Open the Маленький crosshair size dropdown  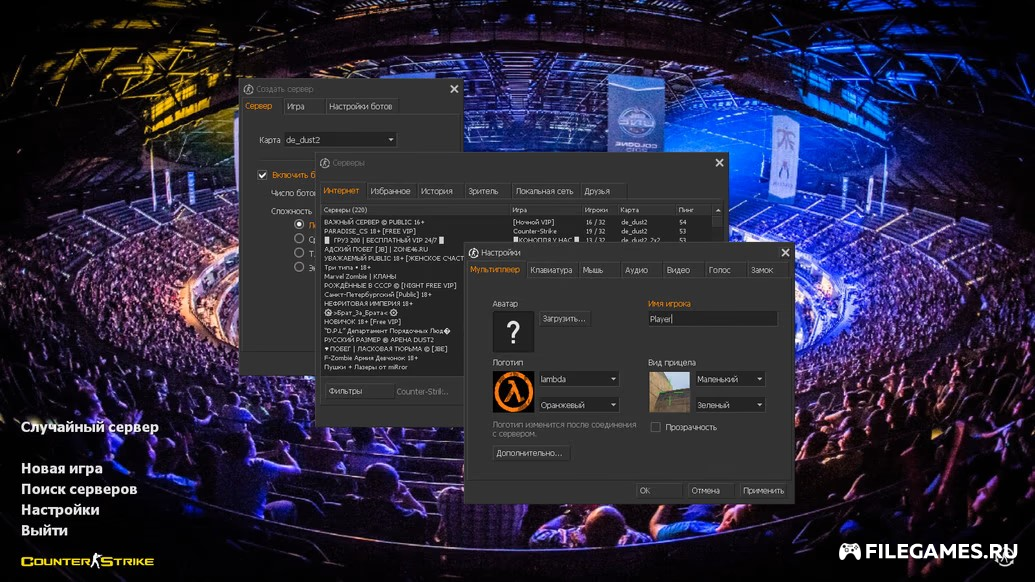tap(729, 379)
